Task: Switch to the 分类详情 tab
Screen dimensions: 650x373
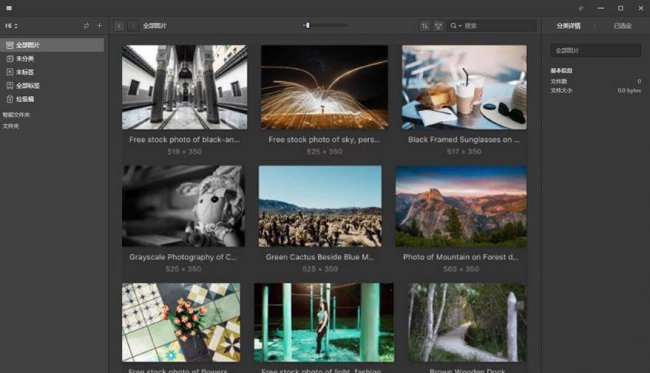Action: tap(568, 26)
